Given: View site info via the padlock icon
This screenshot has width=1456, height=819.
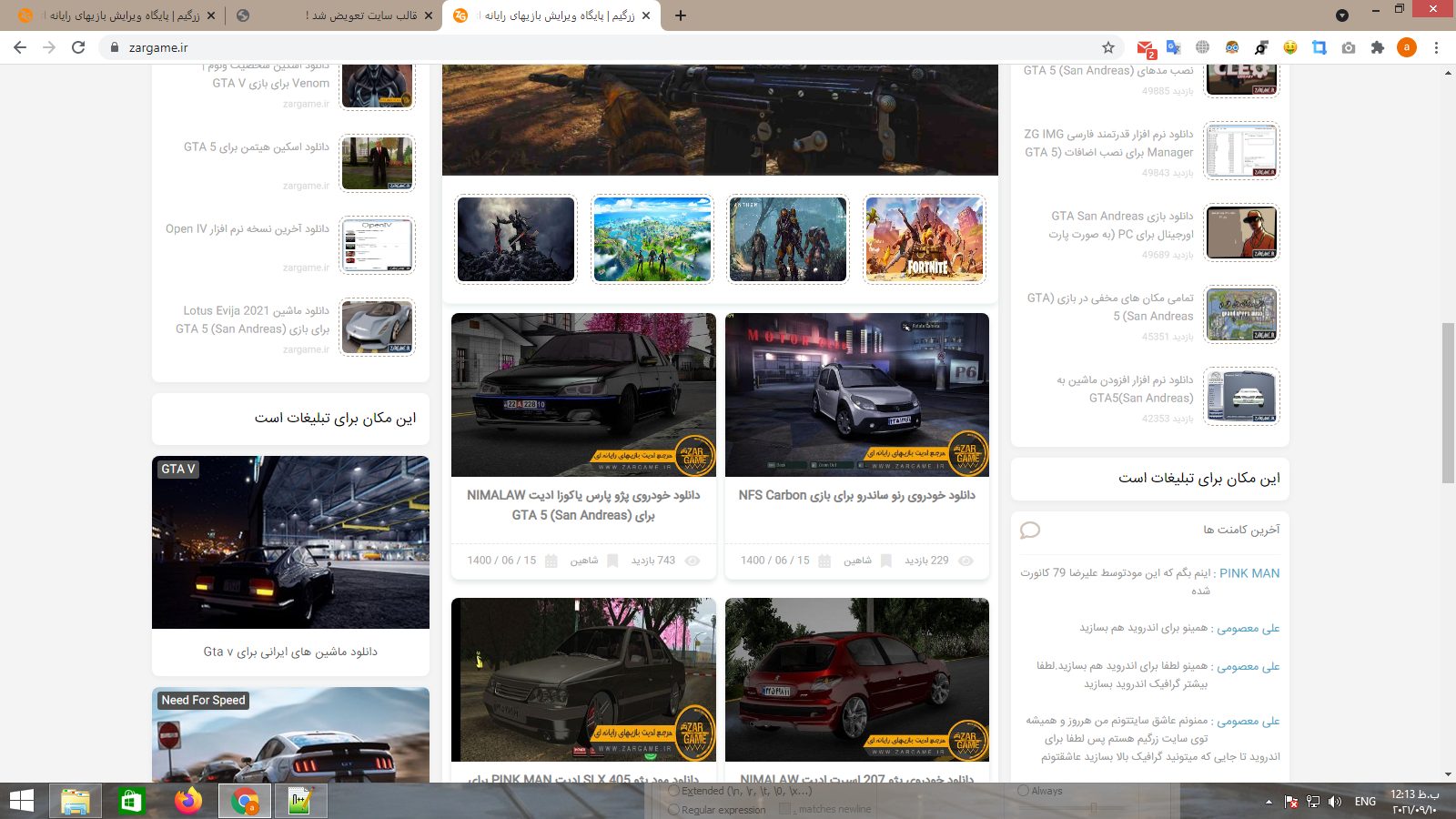Looking at the screenshot, I should [114, 47].
